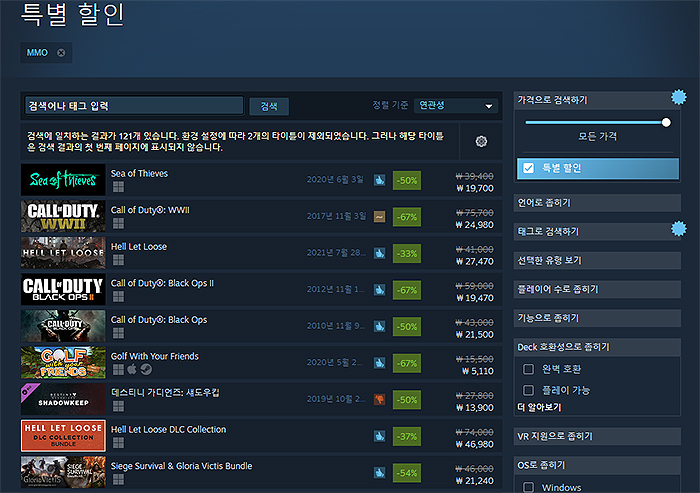Screen dimensions: 700x493
Task: Click Windows icon under Call of Duty: WWII
Action: click(118, 223)
